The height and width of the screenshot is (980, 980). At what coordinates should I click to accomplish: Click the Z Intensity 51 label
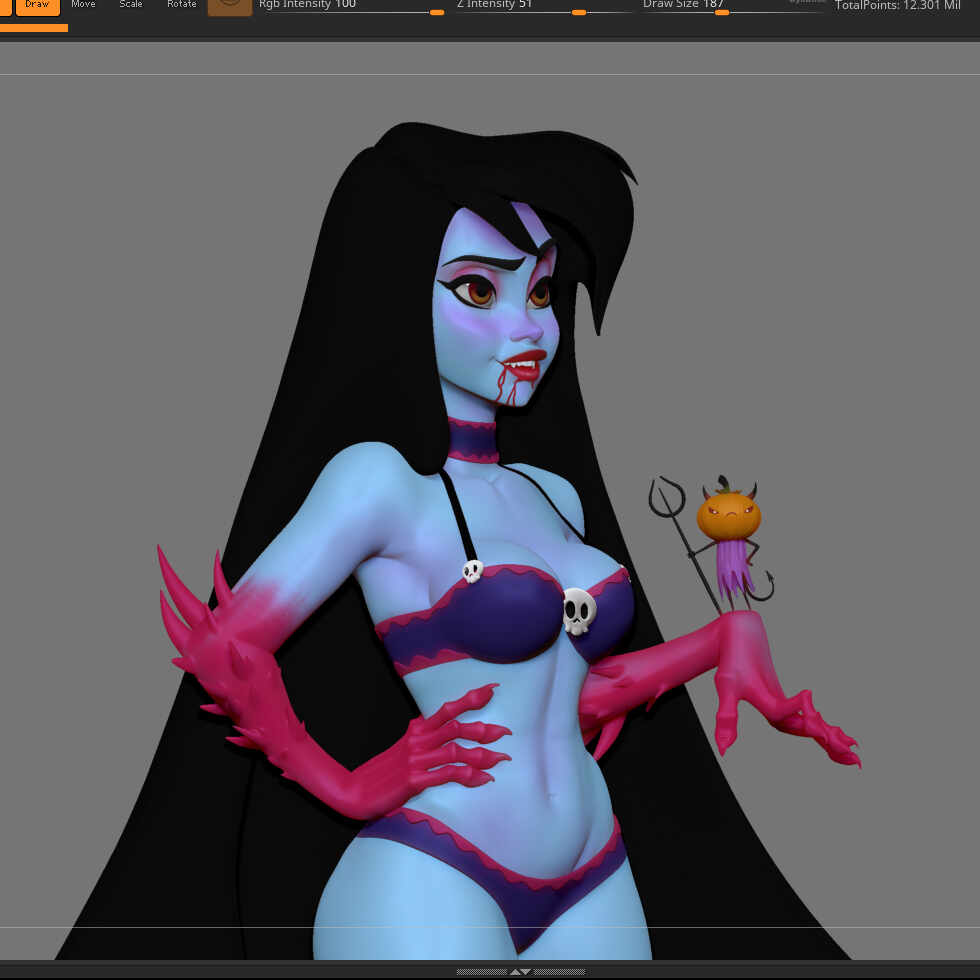(x=494, y=4)
